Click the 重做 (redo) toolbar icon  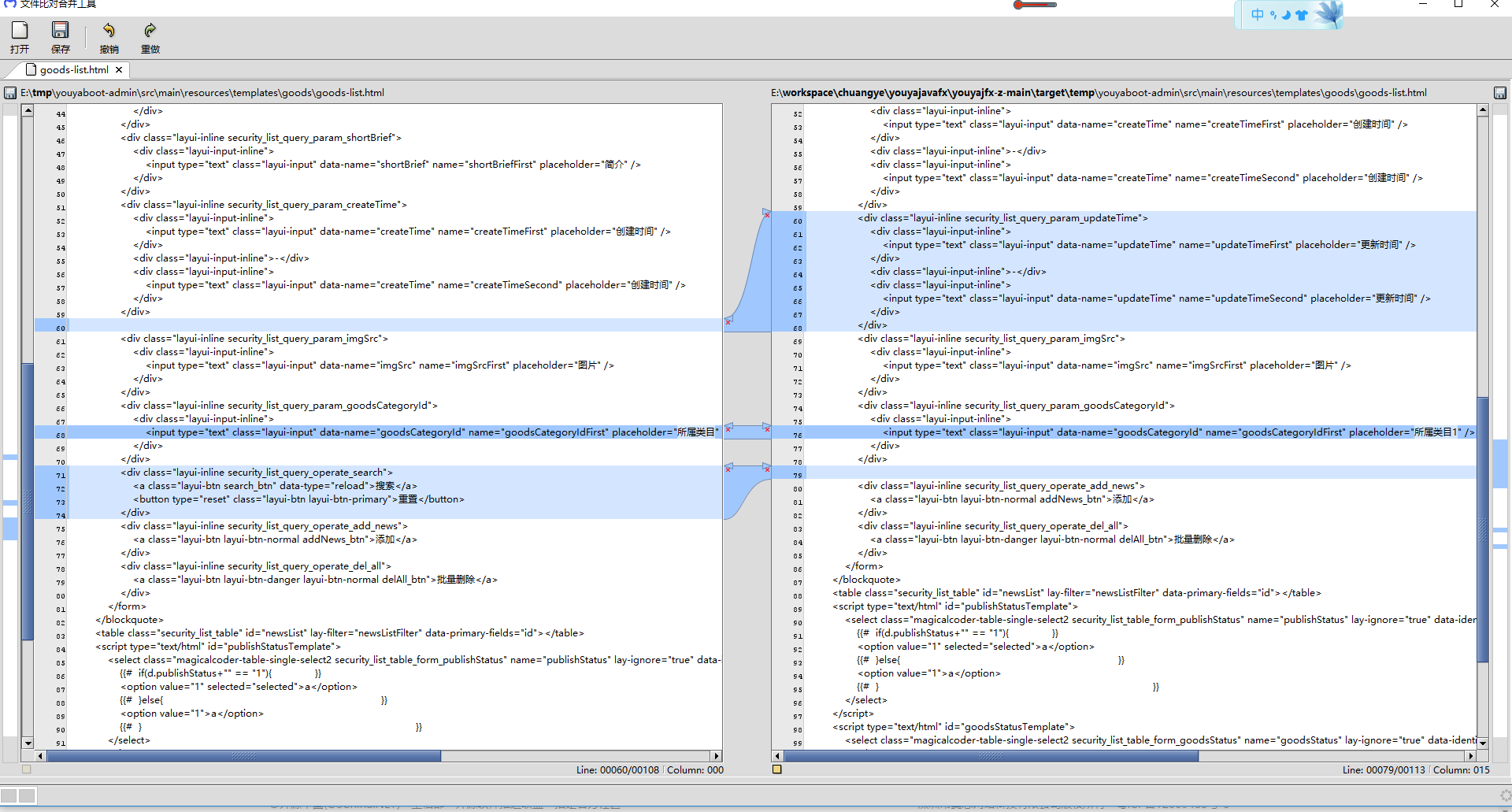coord(150,31)
